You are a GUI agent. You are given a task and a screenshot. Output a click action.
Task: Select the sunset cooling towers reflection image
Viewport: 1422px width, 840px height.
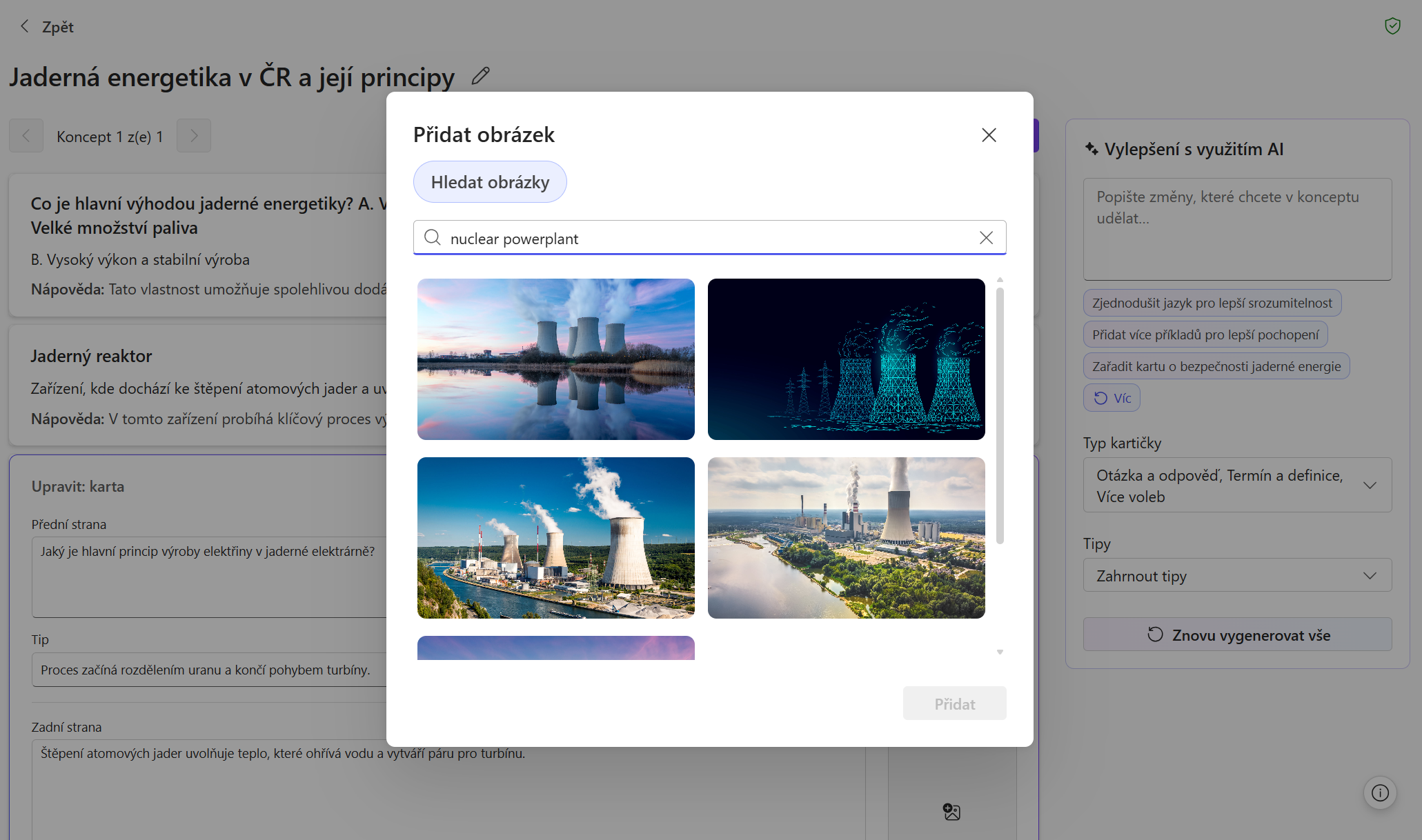pos(555,359)
